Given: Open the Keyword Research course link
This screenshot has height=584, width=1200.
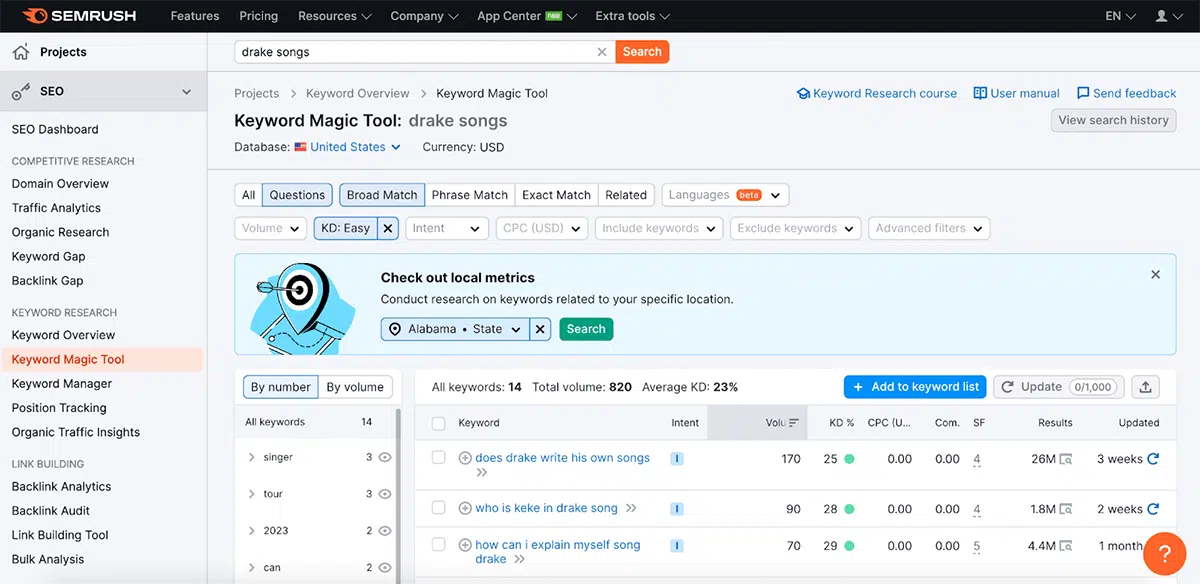Looking at the screenshot, I should (876, 93).
